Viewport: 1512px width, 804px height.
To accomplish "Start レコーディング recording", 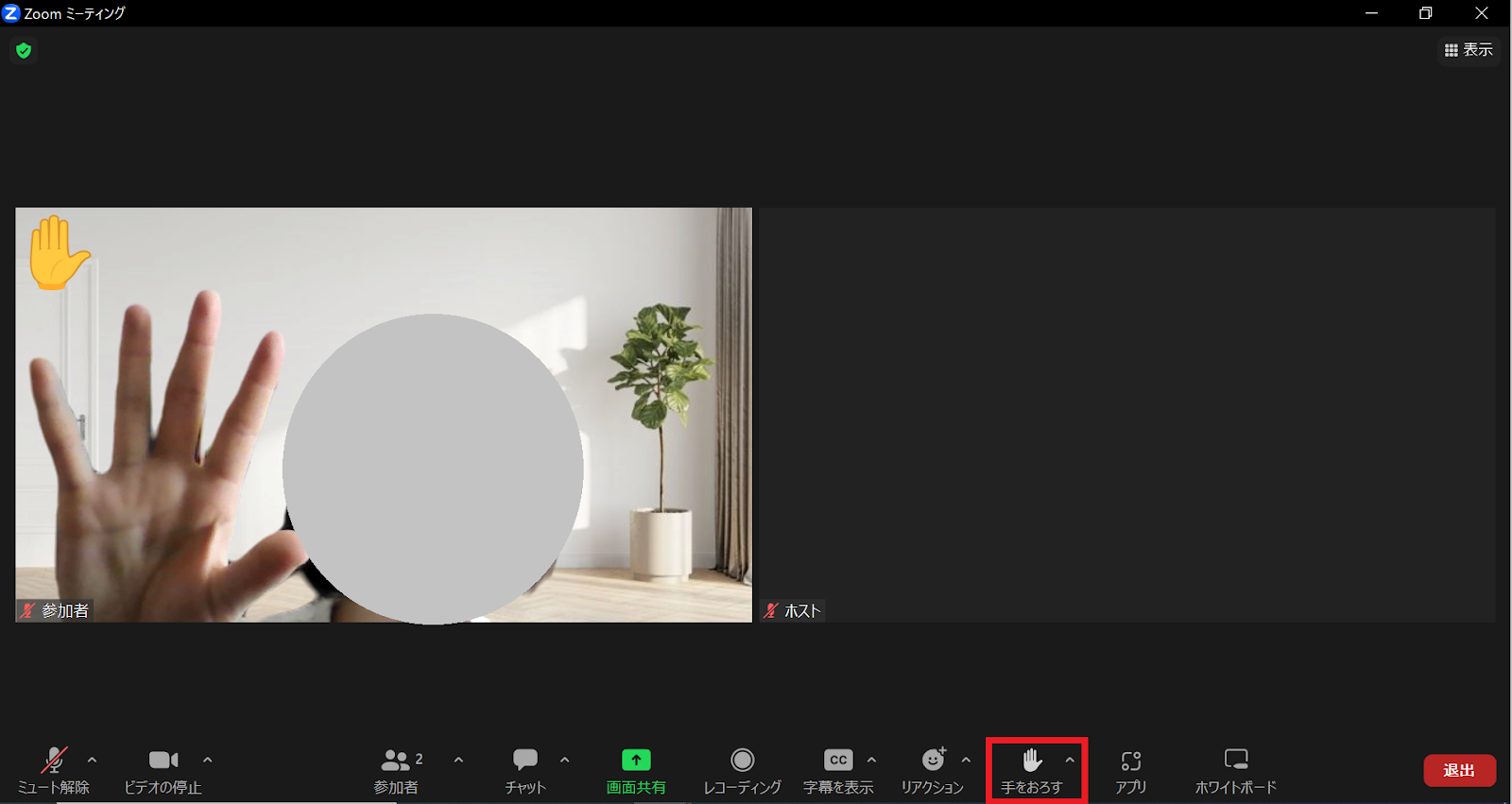I will click(x=743, y=771).
